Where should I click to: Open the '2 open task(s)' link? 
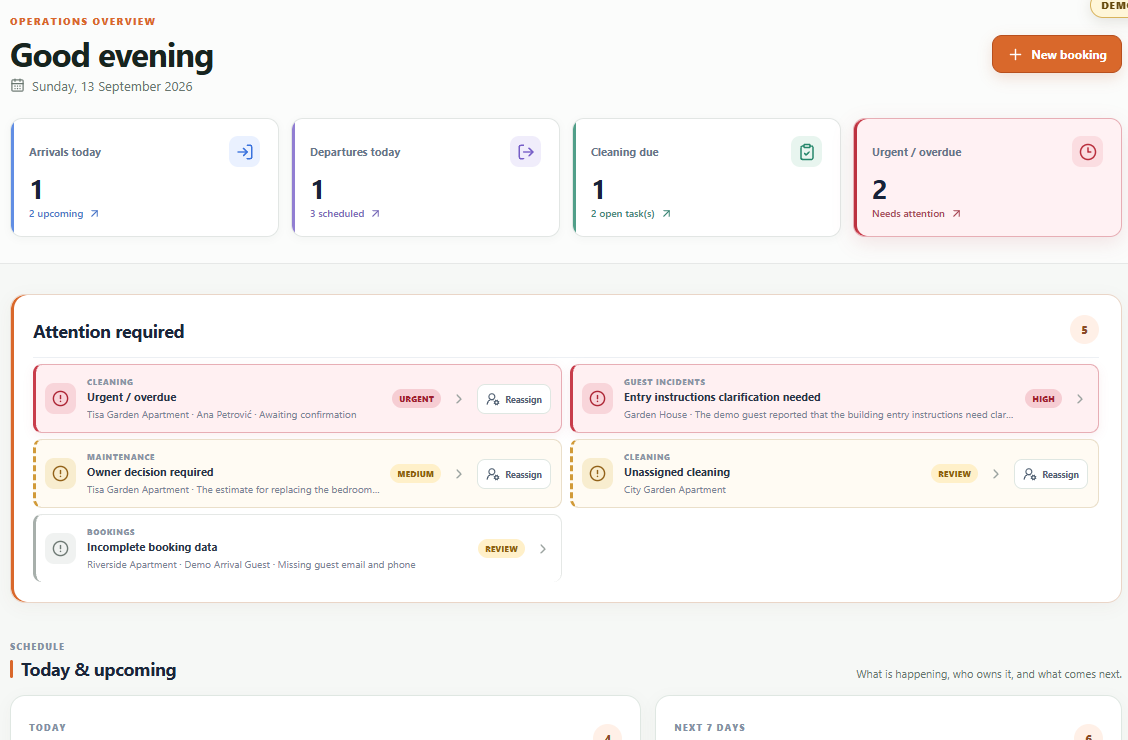coord(631,214)
